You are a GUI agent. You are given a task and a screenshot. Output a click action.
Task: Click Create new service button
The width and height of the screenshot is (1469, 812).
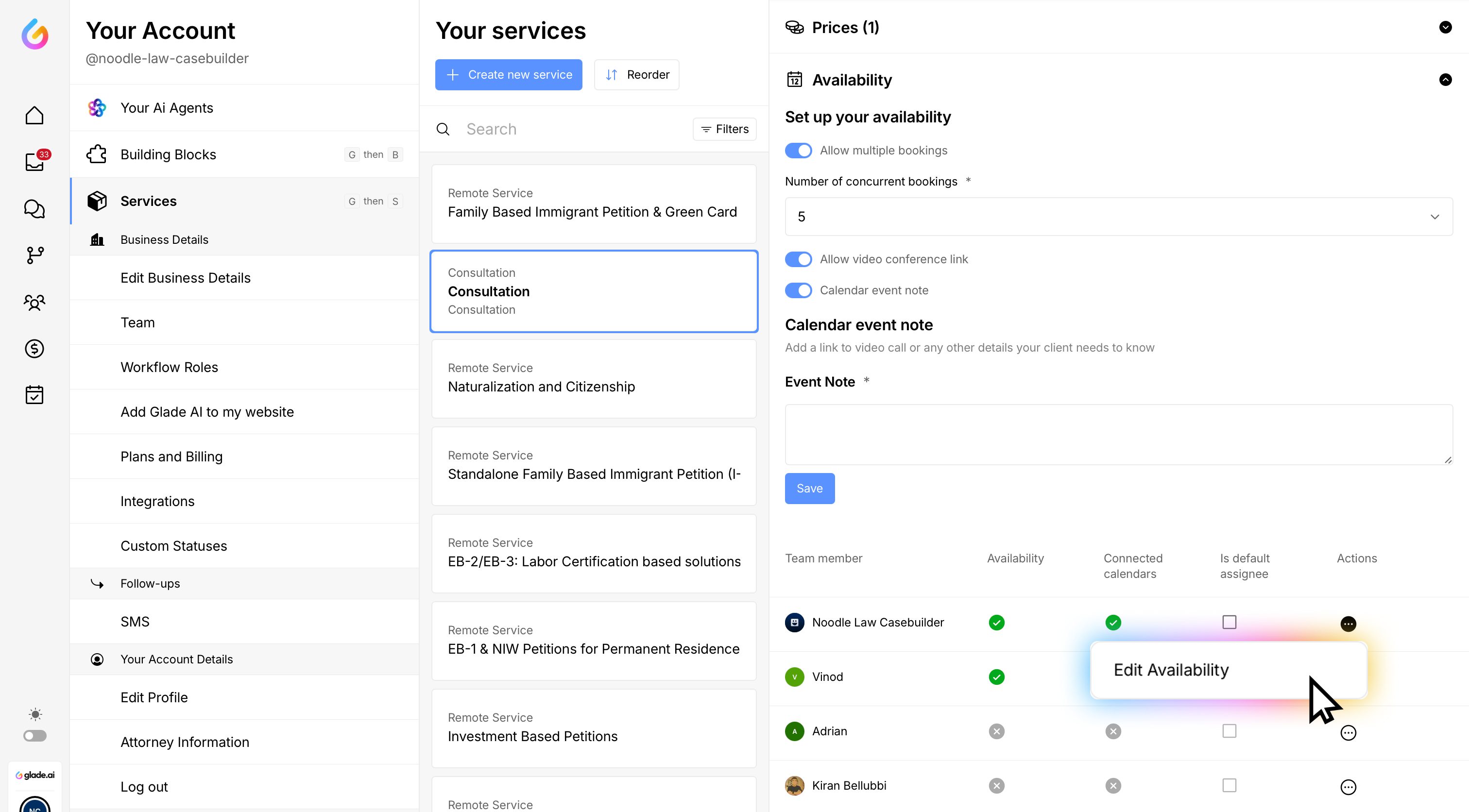(x=508, y=75)
